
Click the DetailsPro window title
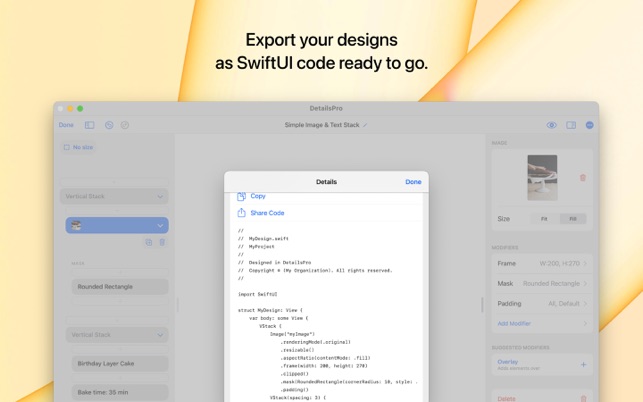[x=326, y=108]
